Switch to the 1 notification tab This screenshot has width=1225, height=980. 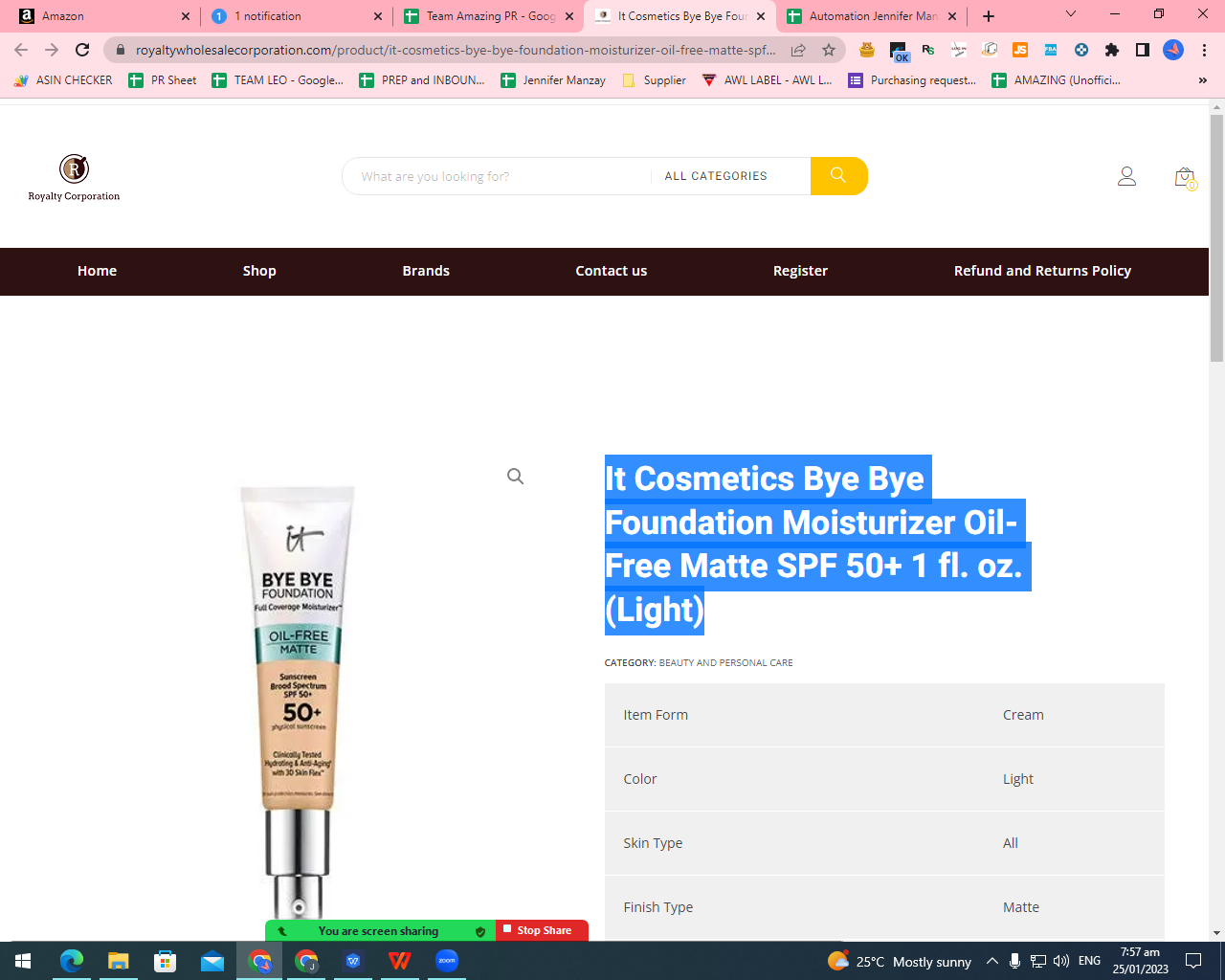297,16
